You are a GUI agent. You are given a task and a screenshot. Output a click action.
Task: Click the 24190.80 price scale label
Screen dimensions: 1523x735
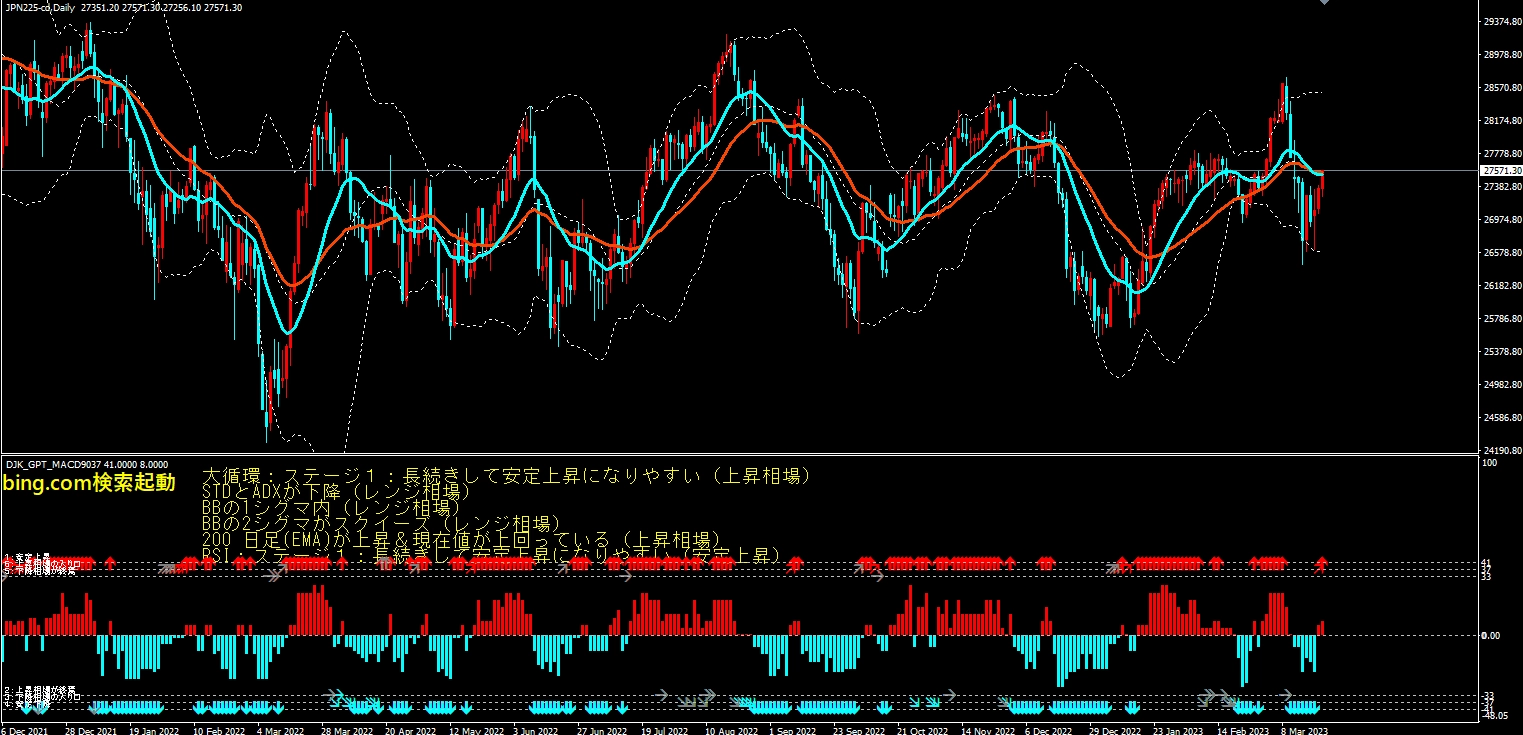(x=1499, y=450)
